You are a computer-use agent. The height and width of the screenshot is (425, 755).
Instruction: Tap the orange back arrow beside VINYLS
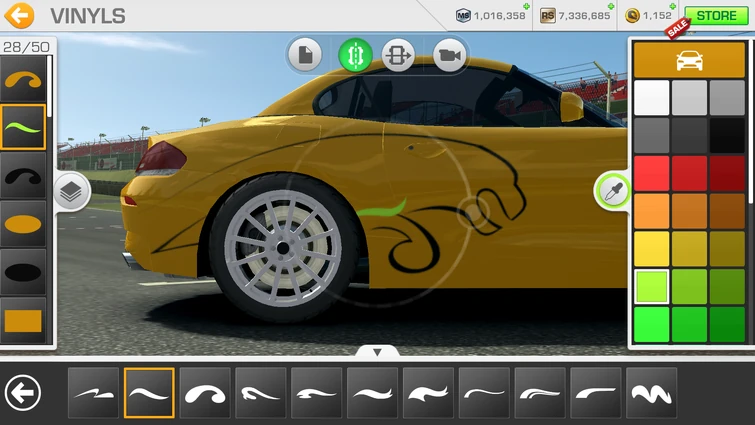(19, 15)
